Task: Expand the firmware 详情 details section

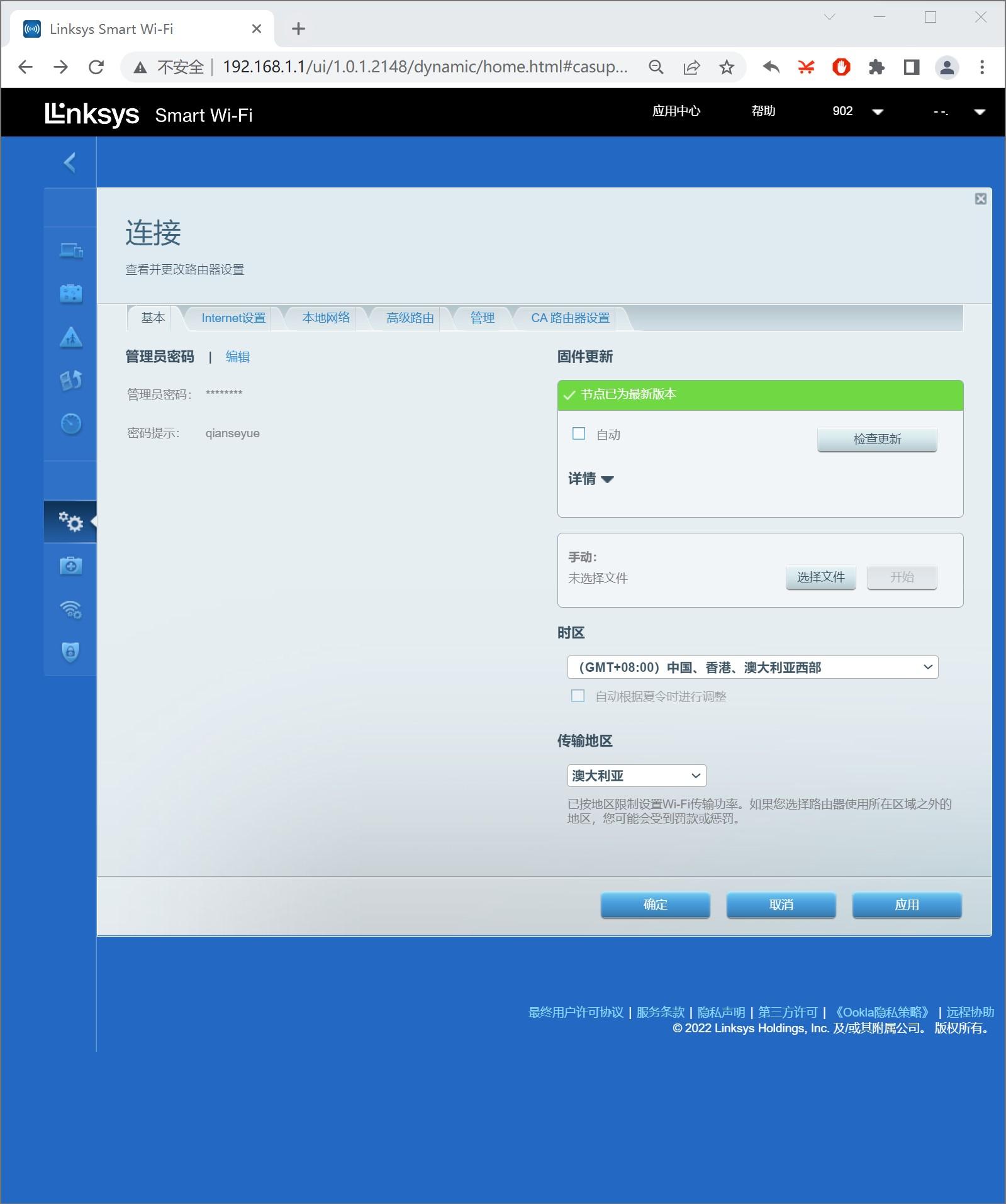Action: pyautogui.click(x=591, y=479)
